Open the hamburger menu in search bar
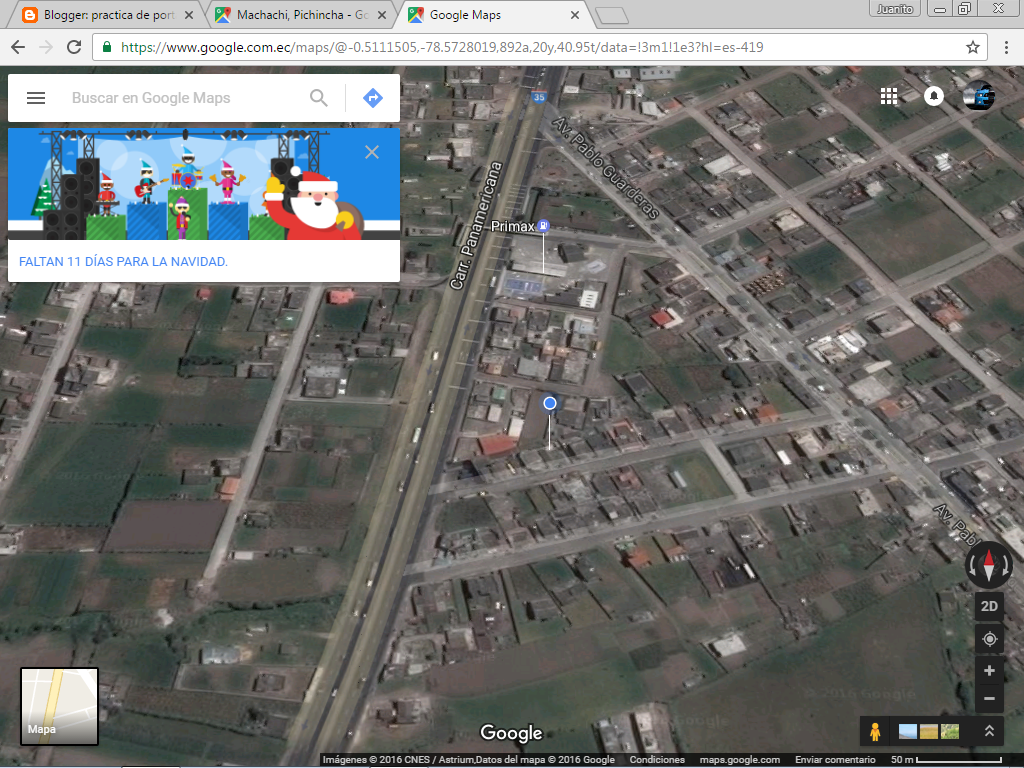Screen dimensions: 1024x768 pyautogui.click(x=36, y=98)
